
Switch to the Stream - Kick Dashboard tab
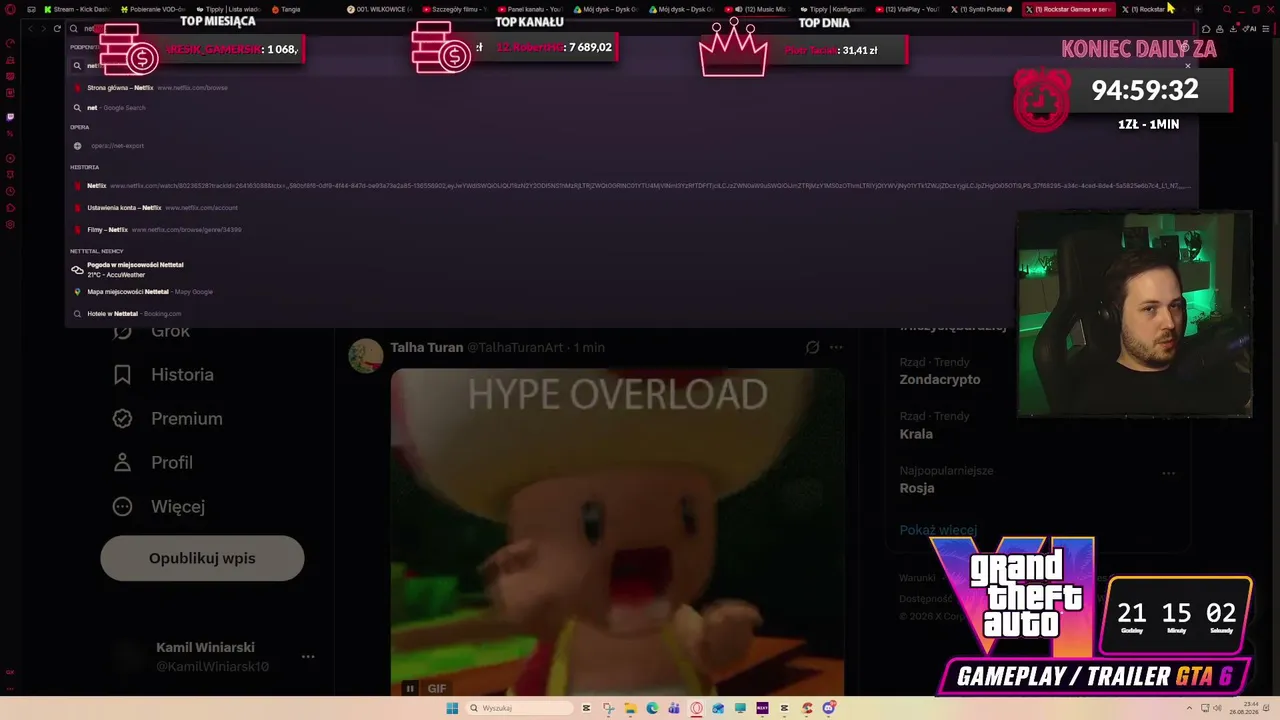77,9
